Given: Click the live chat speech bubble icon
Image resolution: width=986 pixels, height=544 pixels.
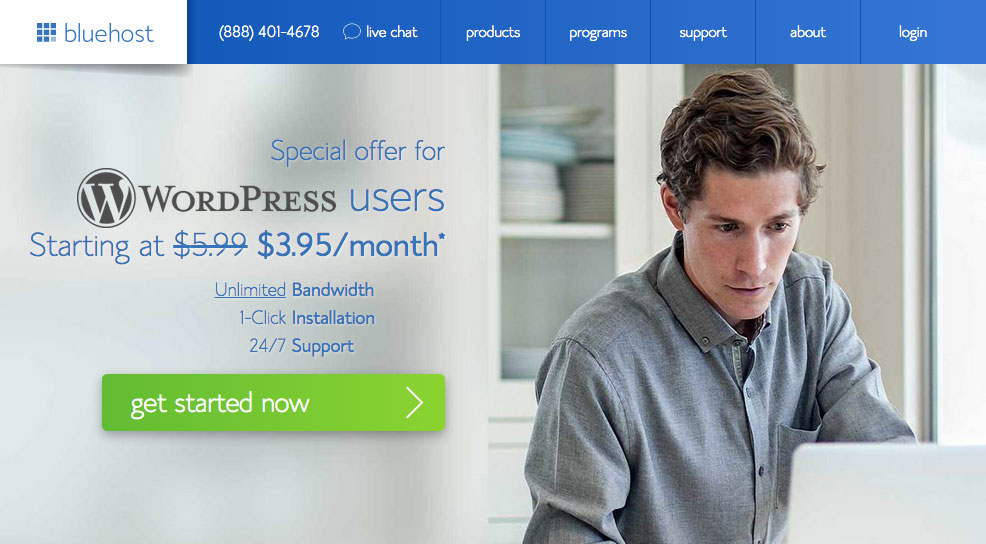Looking at the screenshot, I should (x=352, y=31).
